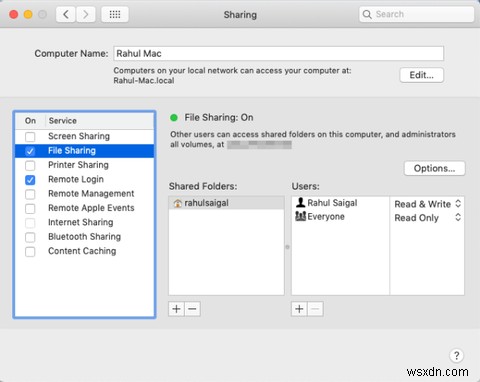Click in the Computer Name field
This screenshot has width=480, height=382.
coord(278,53)
